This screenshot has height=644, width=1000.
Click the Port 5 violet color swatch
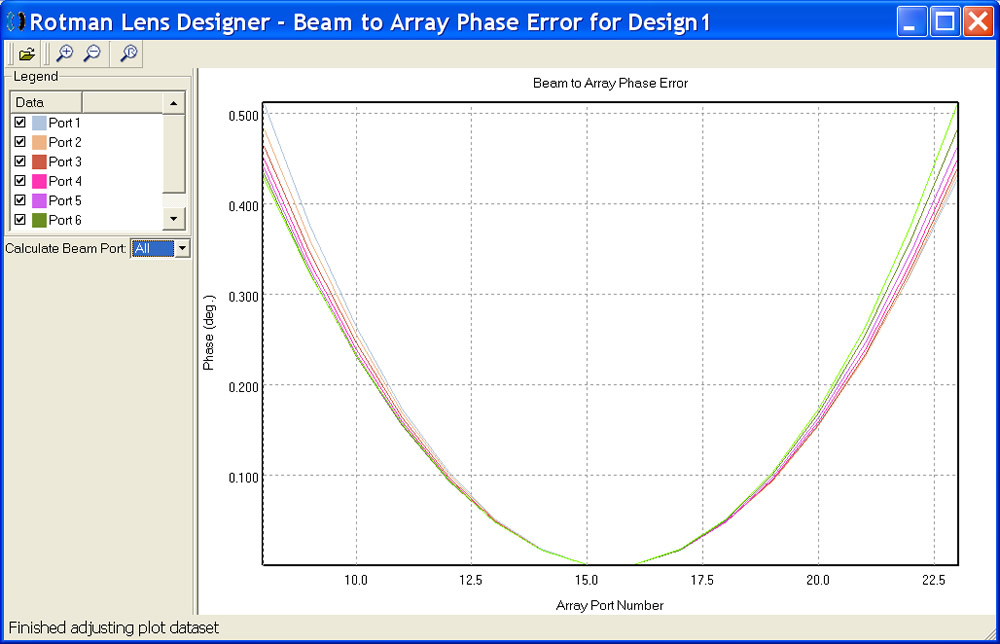tap(39, 201)
